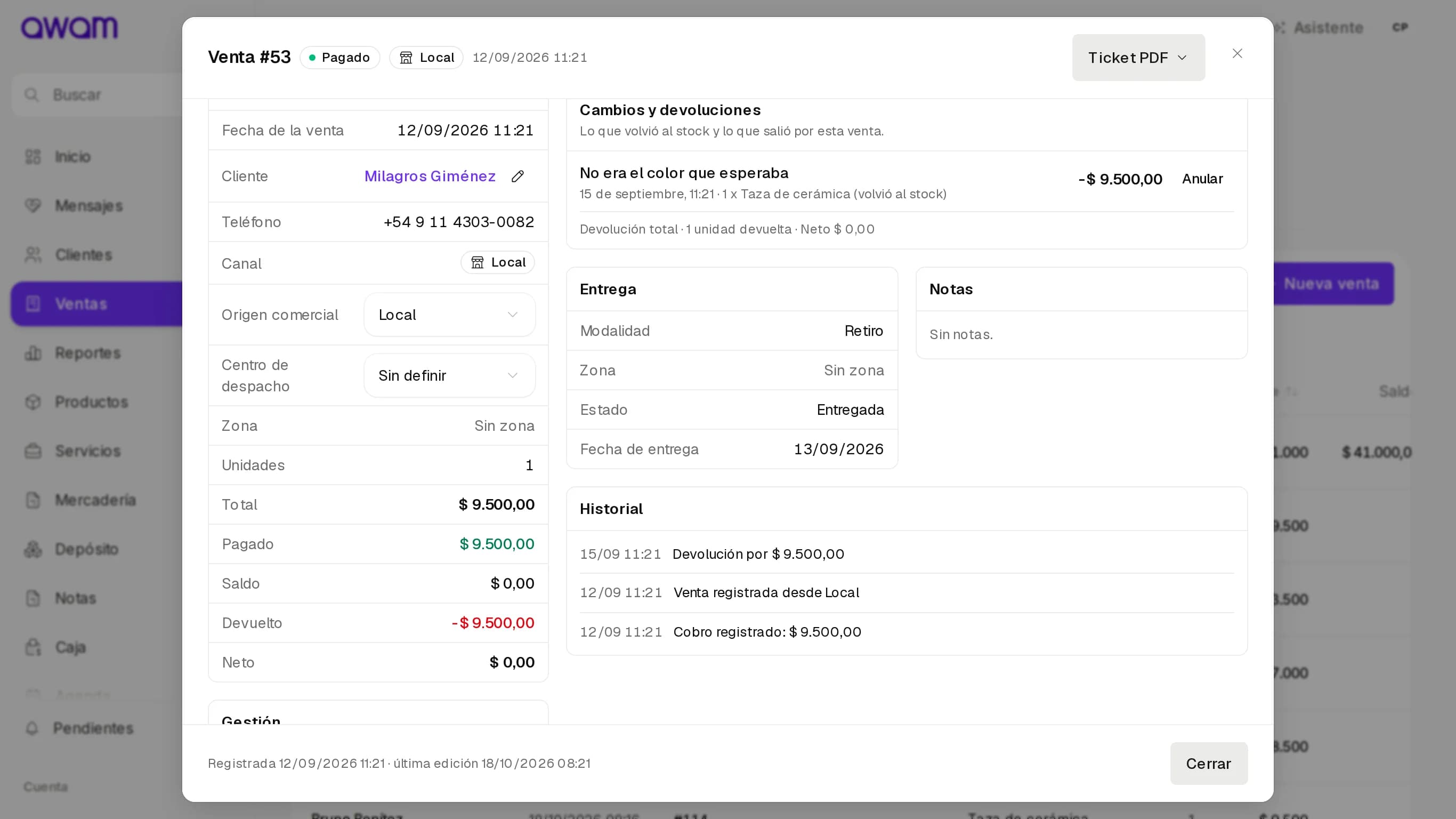This screenshot has width=1456, height=819.
Task: Click Anular on the devolución row
Action: pyautogui.click(x=1202, y=179)
